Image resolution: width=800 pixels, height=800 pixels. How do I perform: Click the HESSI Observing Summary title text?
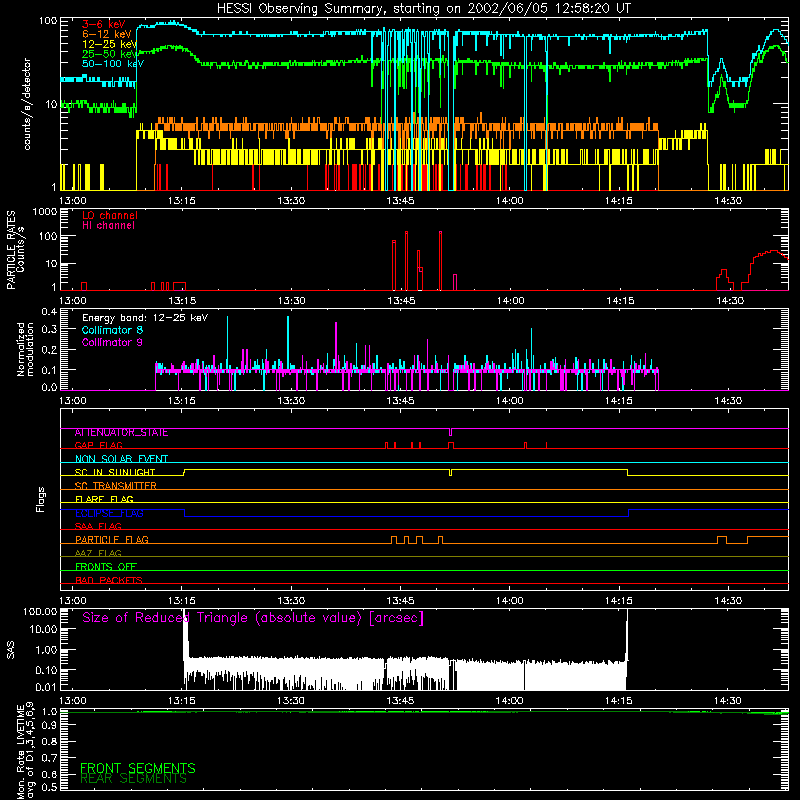pyautogui.click(x=423, y=9)
